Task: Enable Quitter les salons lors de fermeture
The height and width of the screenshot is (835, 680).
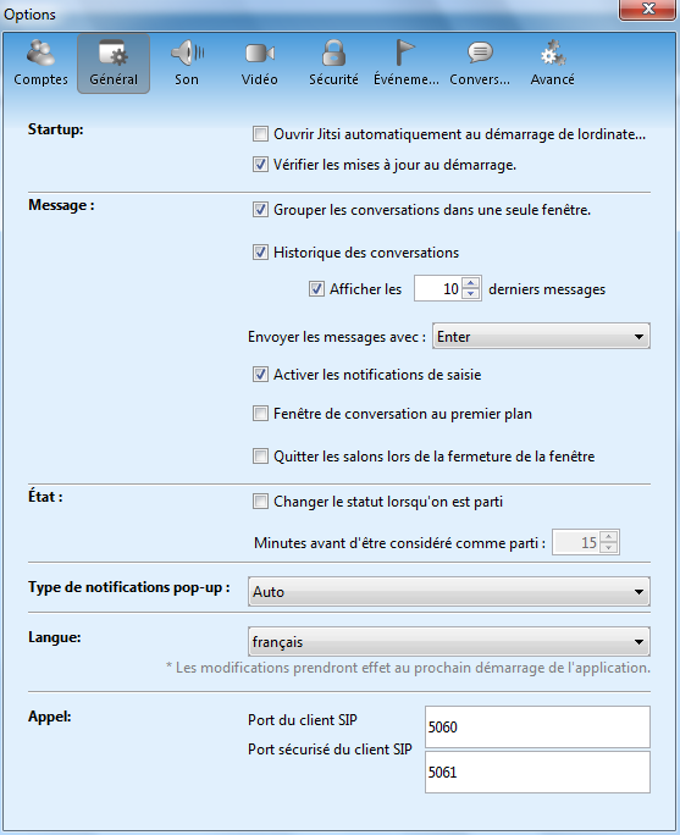Action: point(260,456)
